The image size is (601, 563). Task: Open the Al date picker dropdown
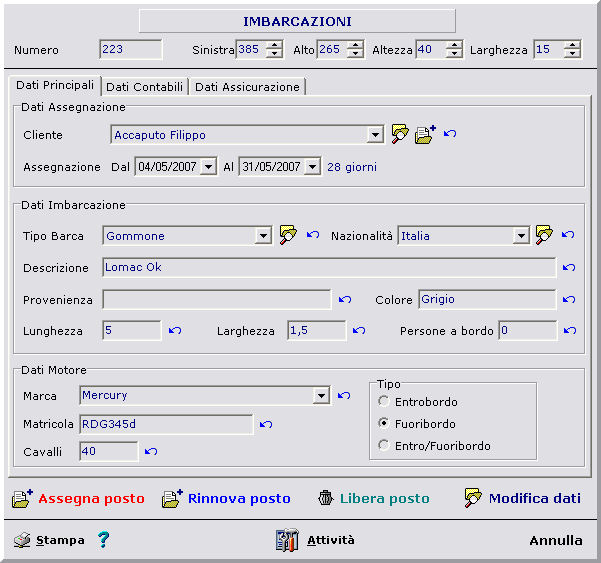point(312,167)
